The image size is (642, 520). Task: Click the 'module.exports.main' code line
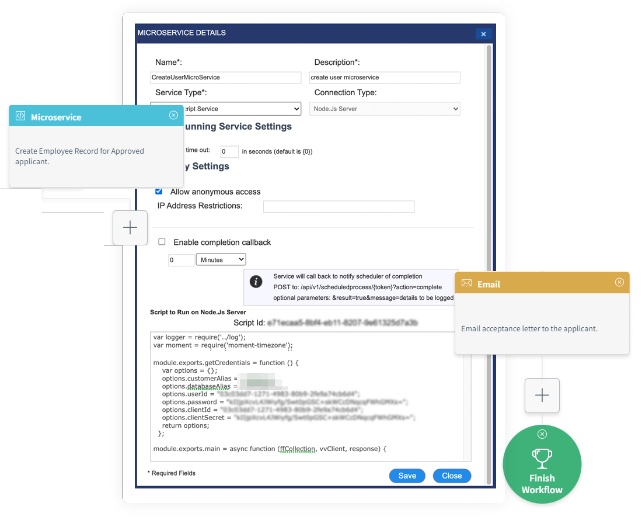269,449
